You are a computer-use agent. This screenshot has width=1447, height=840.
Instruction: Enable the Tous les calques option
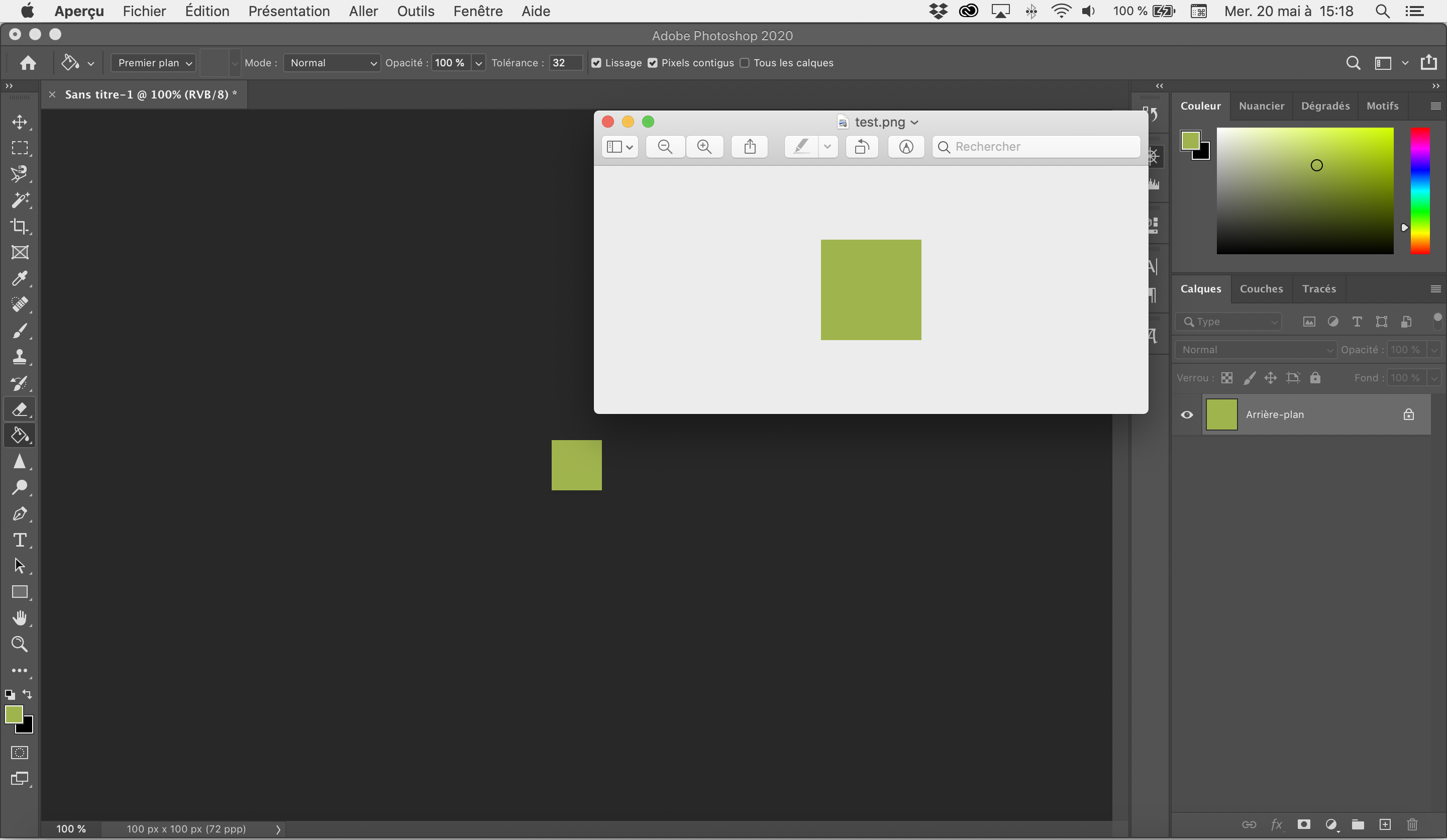[x=745, y=63]
